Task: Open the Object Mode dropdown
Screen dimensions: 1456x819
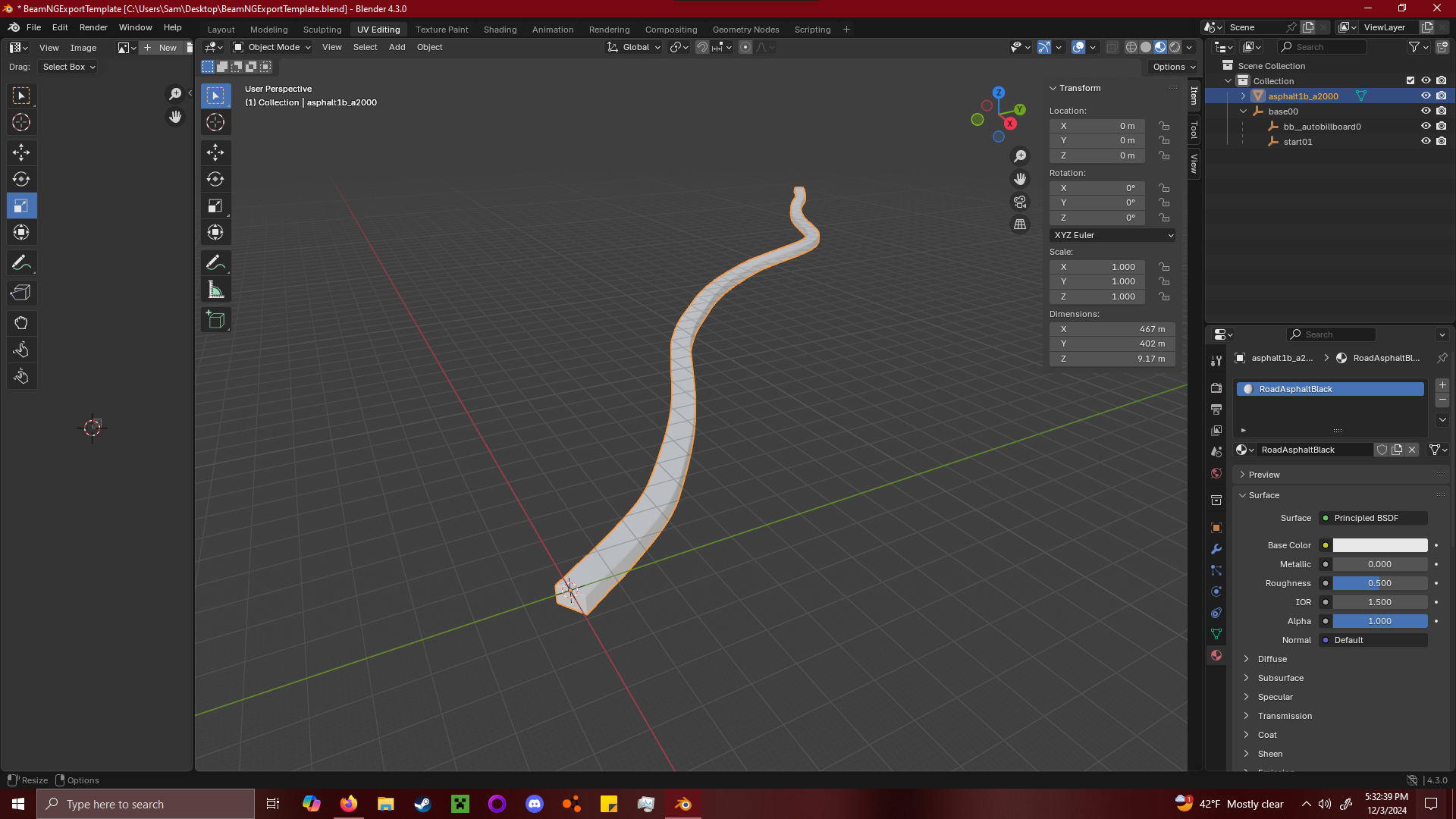Action: pos(273,47)
